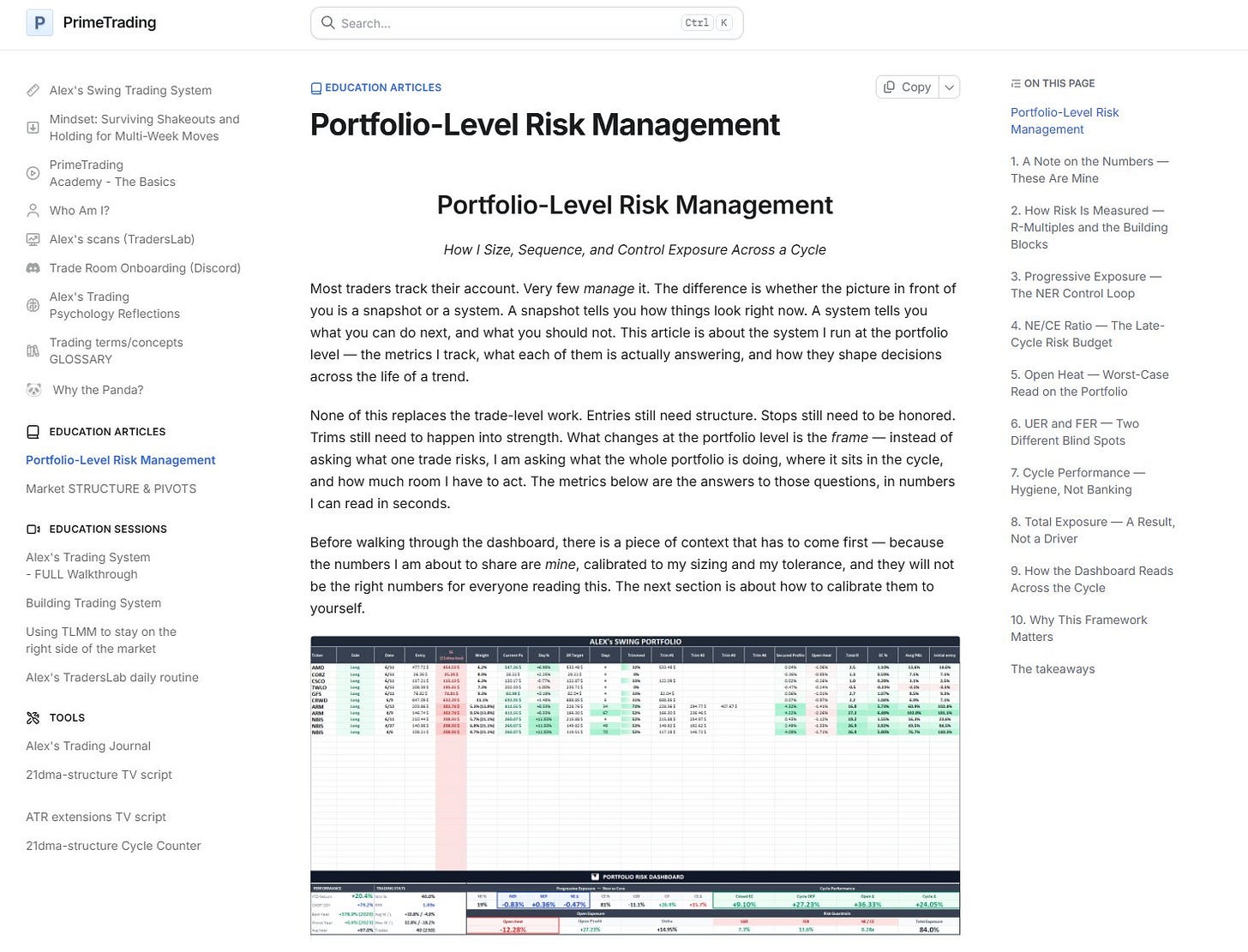This screenshot has height=952, width=1248.
Task: Open the Alex's Swing Portfolio spreadsheet image
Action: tap(635, 785)
